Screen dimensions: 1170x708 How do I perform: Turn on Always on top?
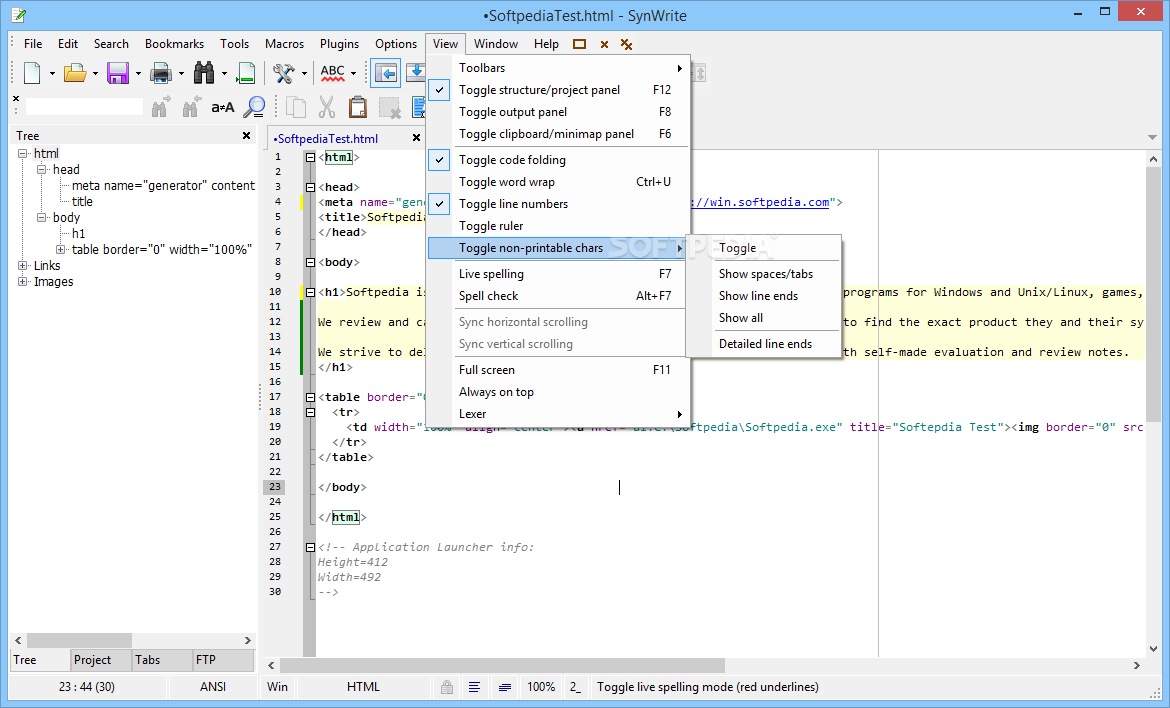557,392
